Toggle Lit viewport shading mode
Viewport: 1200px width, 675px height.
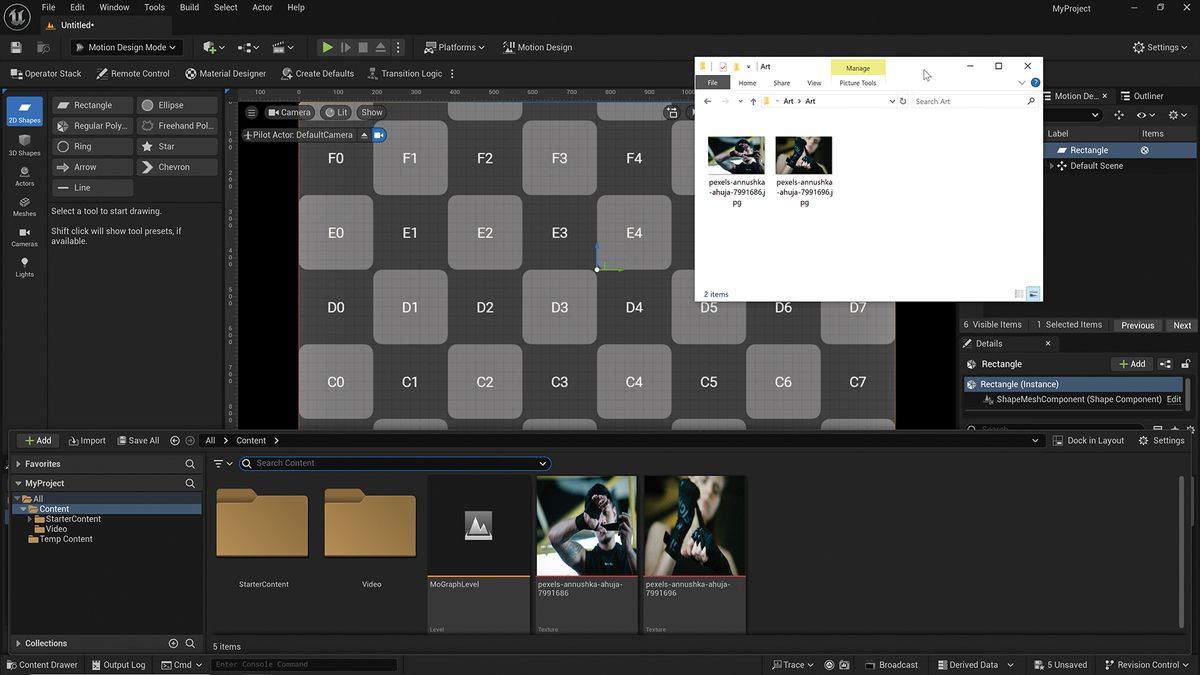click(x=338, y=112)
